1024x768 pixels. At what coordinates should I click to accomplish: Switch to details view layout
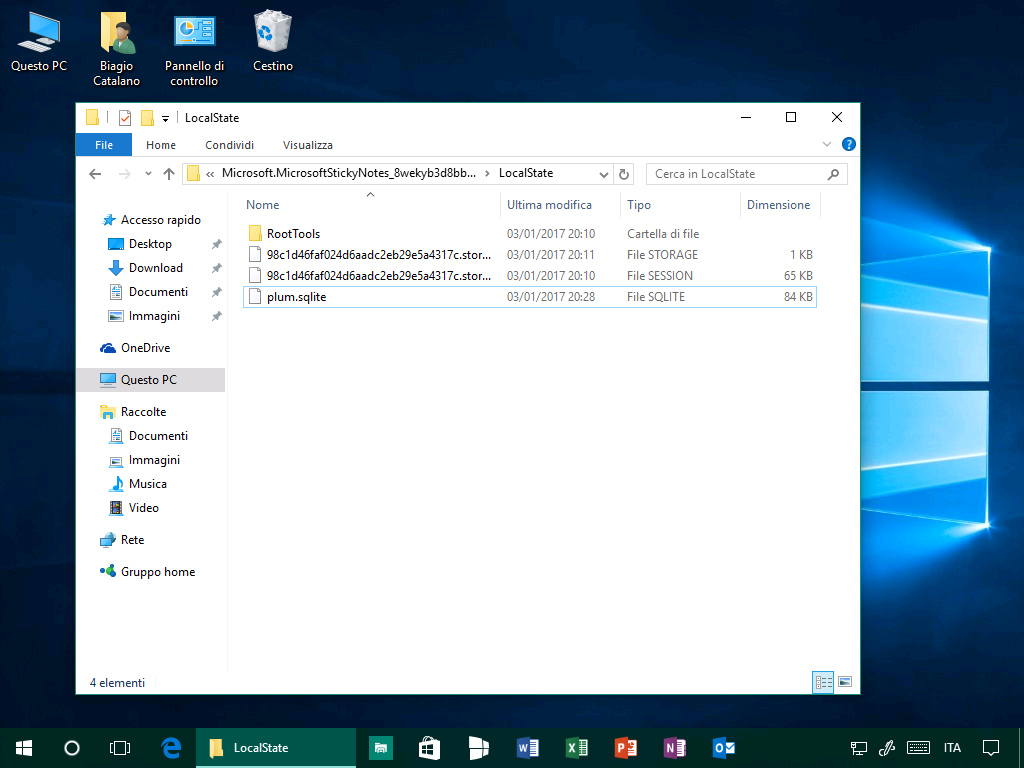click(x=824, y=682)
